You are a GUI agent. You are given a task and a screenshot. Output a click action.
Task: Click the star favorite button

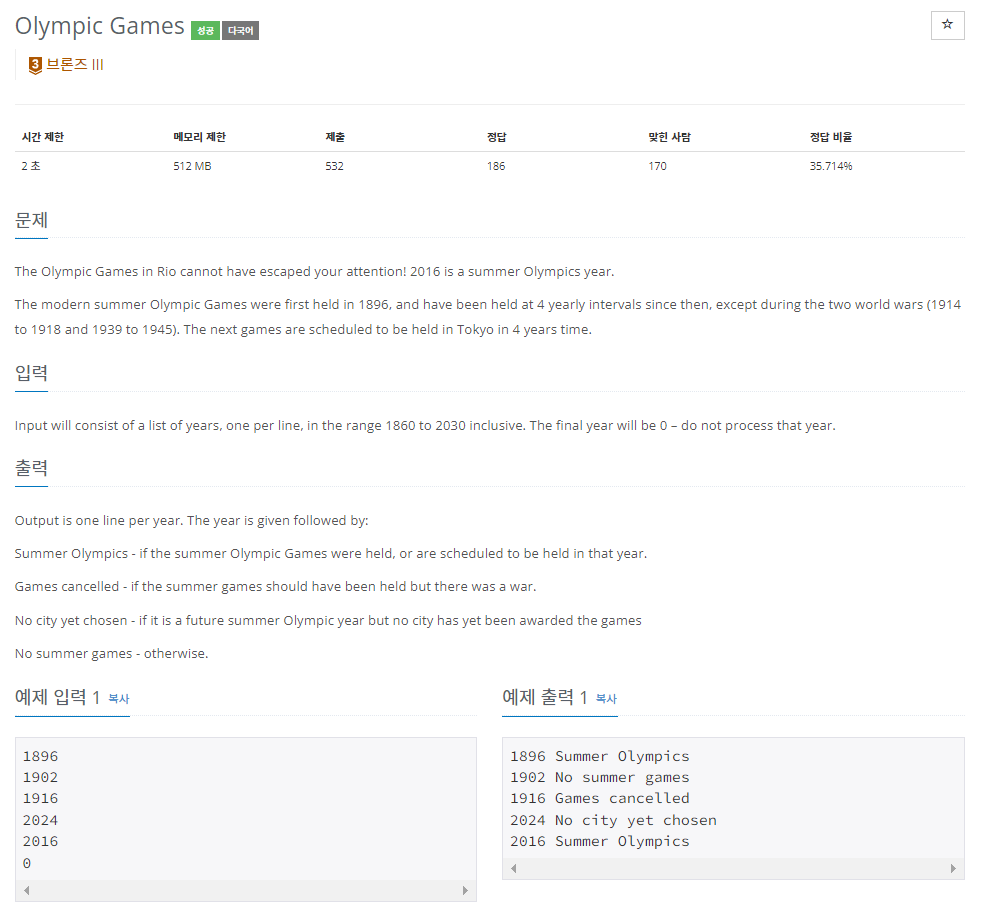click(947, 25)
